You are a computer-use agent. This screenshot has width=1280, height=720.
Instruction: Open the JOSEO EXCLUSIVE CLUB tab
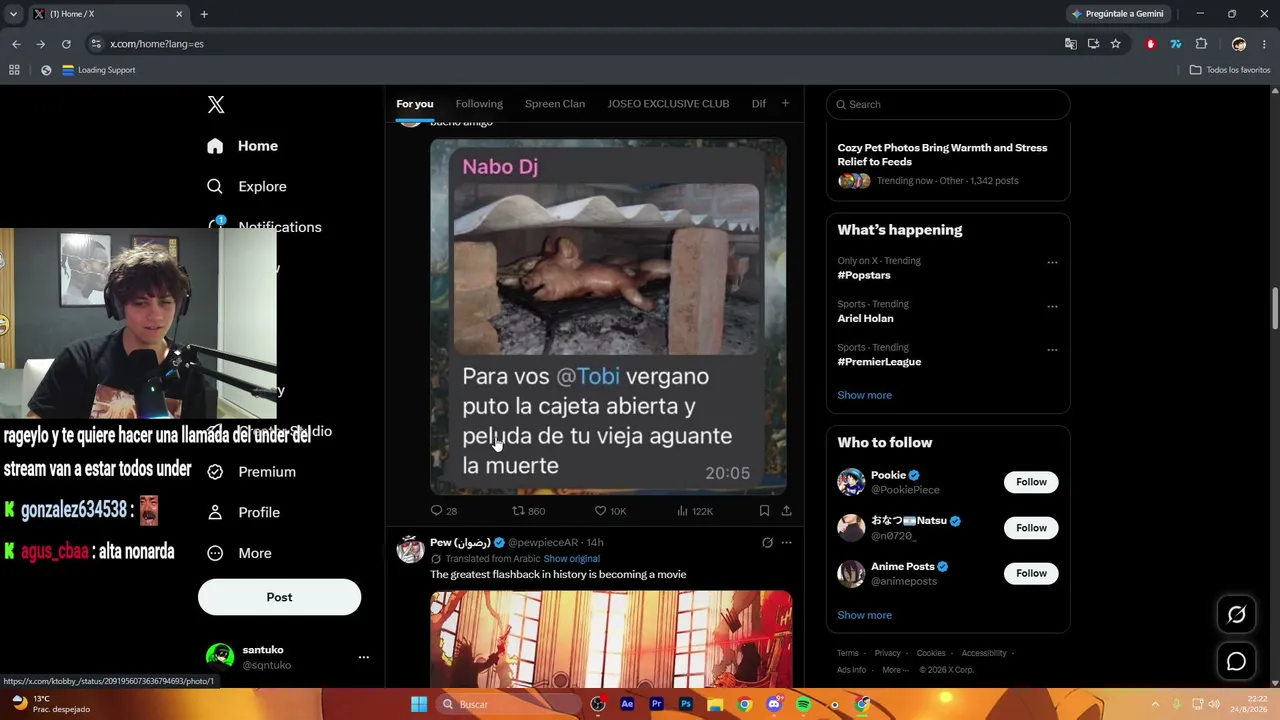(x=668, y=104)
